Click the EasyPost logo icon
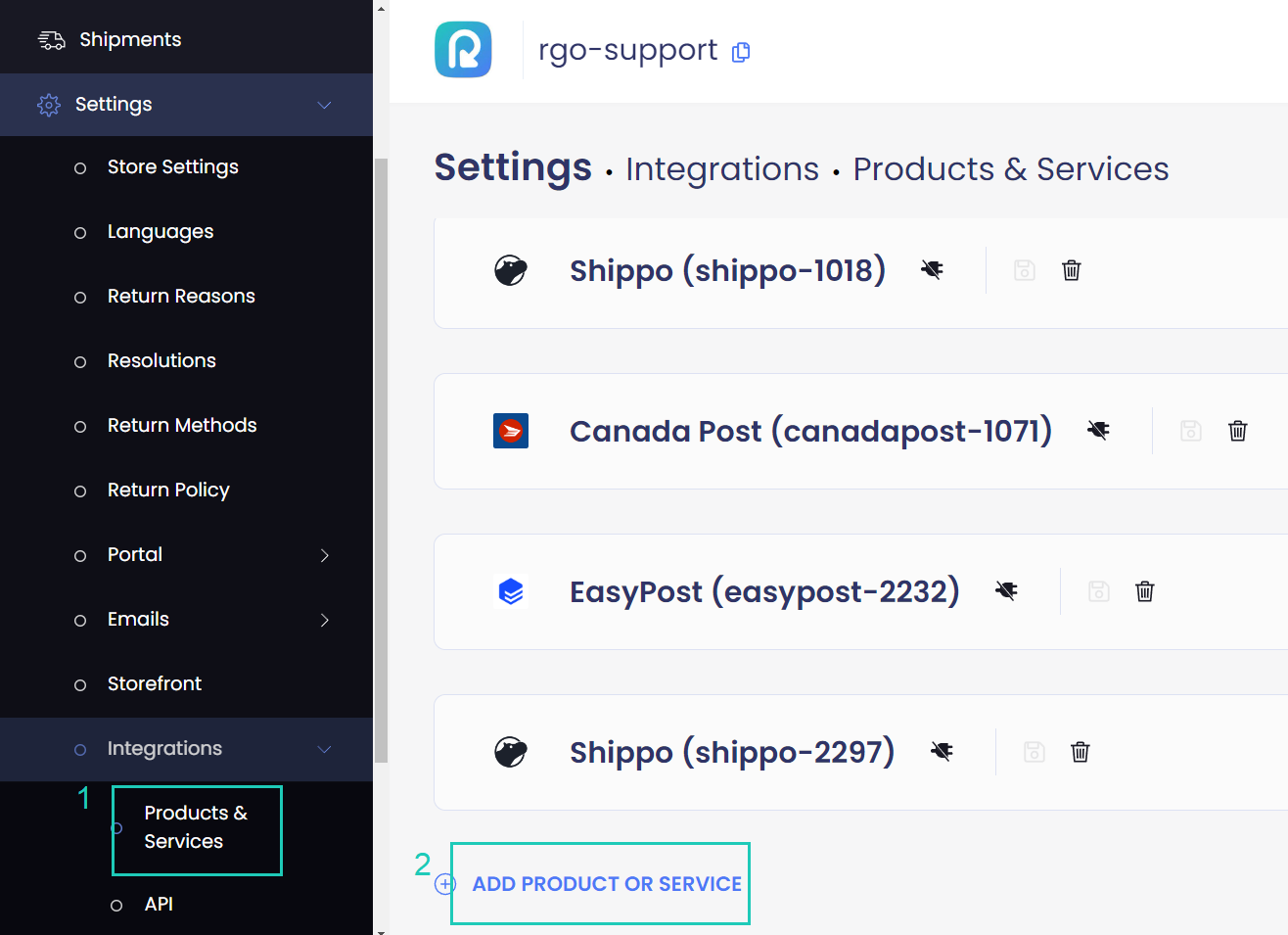Image resolution: width=1288 pixels, height=935 pixels. coord(513,591)
